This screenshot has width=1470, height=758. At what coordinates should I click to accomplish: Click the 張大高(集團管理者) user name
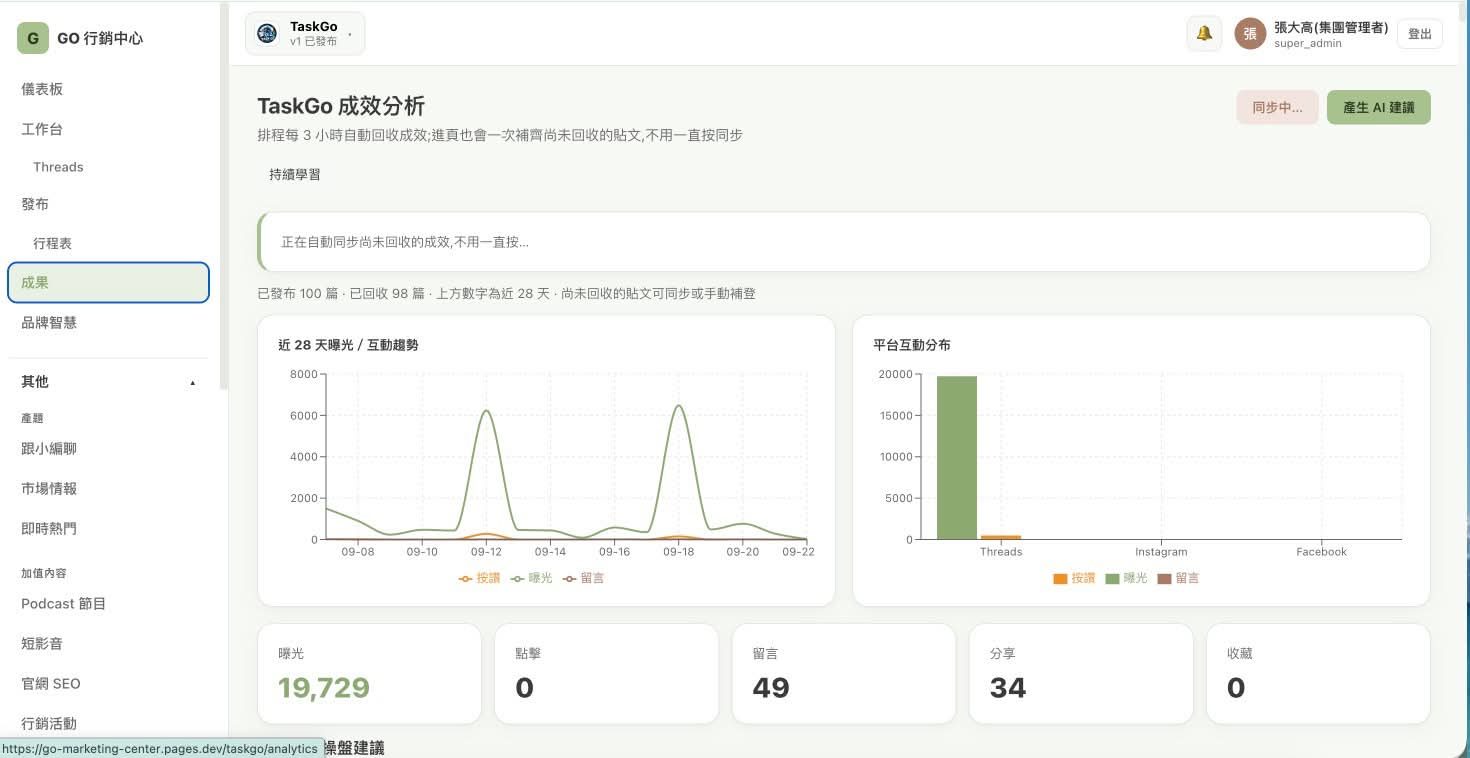coord(1331,27)
